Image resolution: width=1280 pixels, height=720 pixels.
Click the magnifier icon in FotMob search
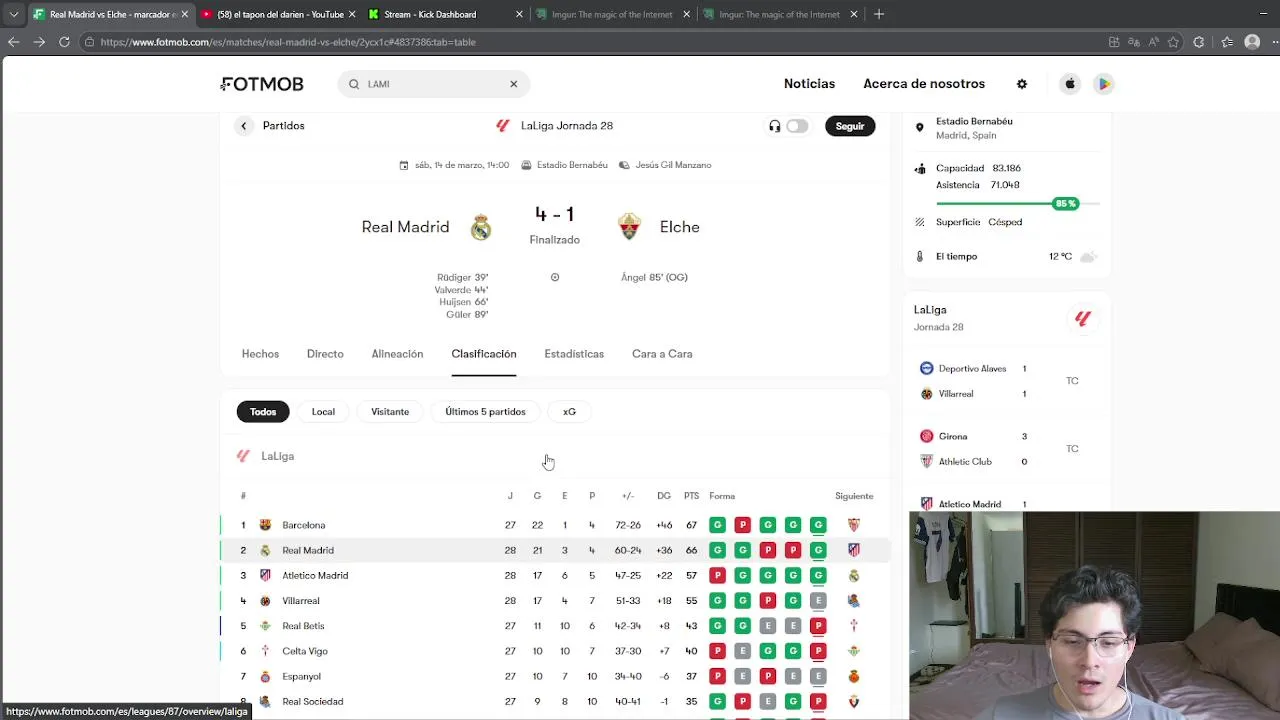coord(354,84)
